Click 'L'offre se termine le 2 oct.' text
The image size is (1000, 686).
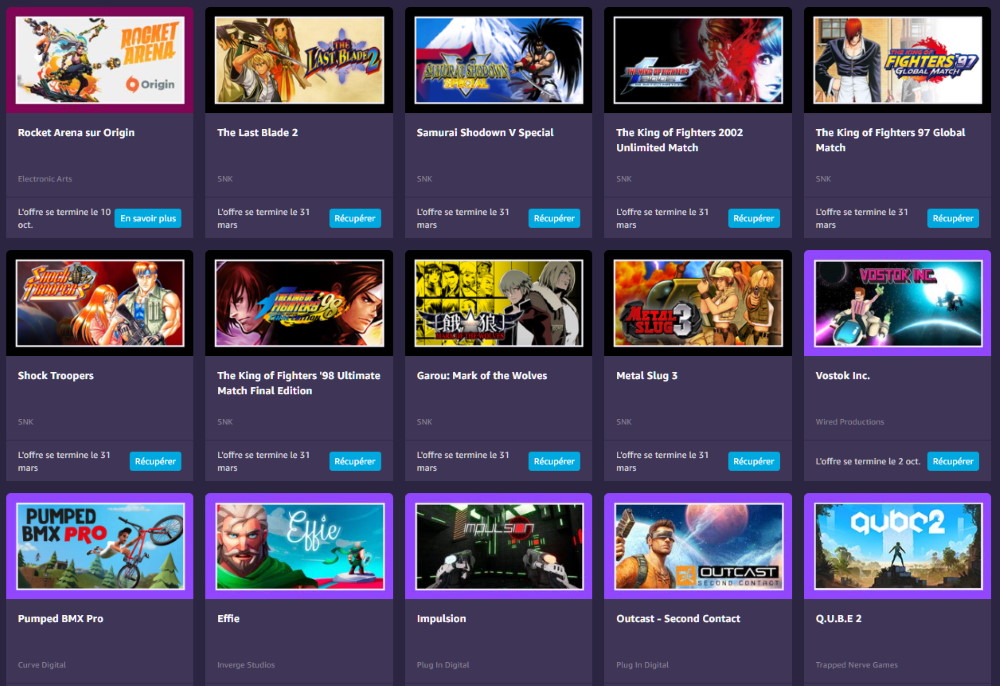(867, 461)
